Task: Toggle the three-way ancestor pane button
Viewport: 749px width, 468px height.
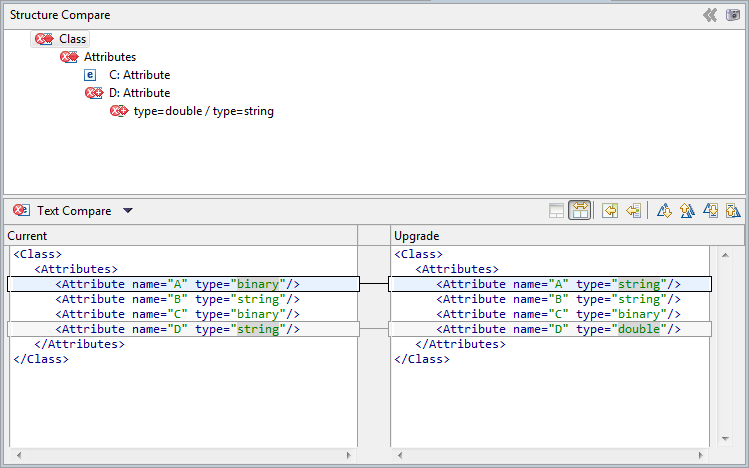Action: coord(556,210)
